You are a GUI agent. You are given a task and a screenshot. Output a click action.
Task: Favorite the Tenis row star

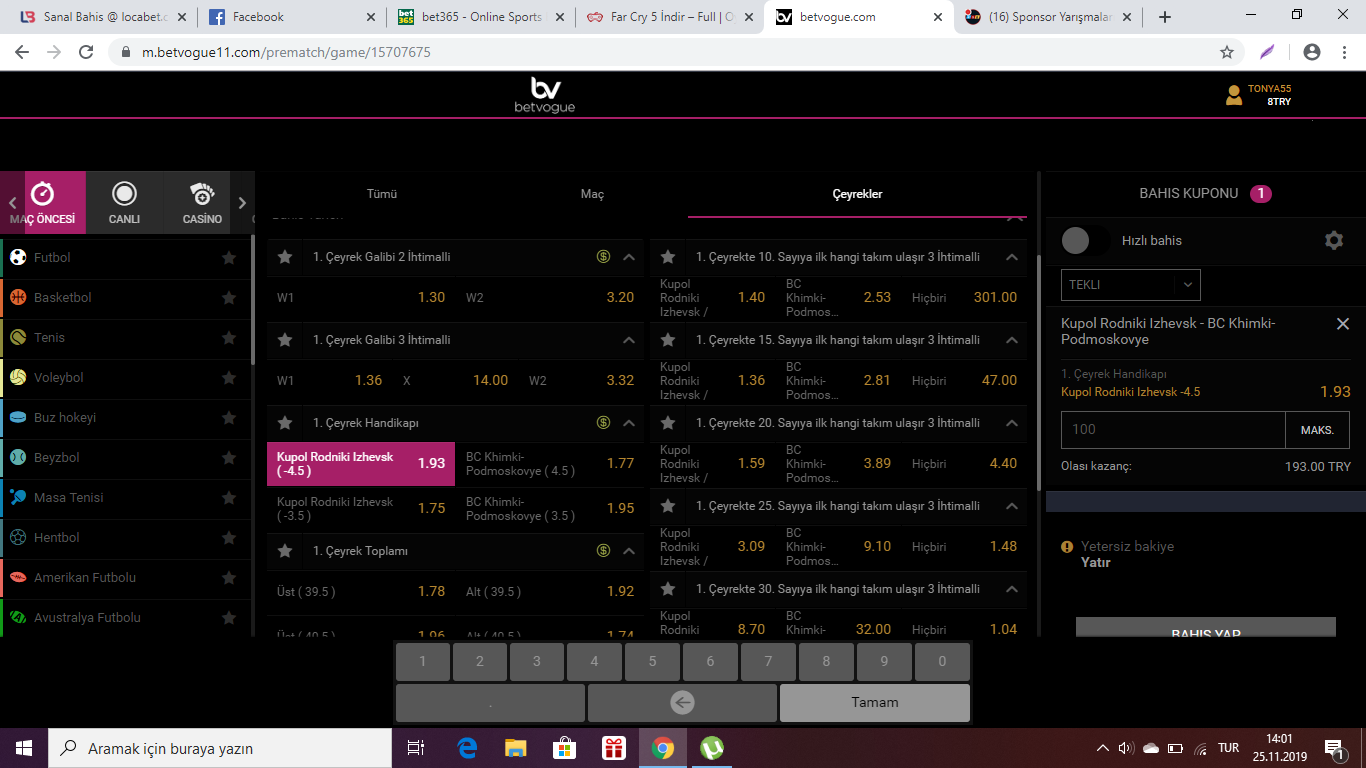coord(229,338)
